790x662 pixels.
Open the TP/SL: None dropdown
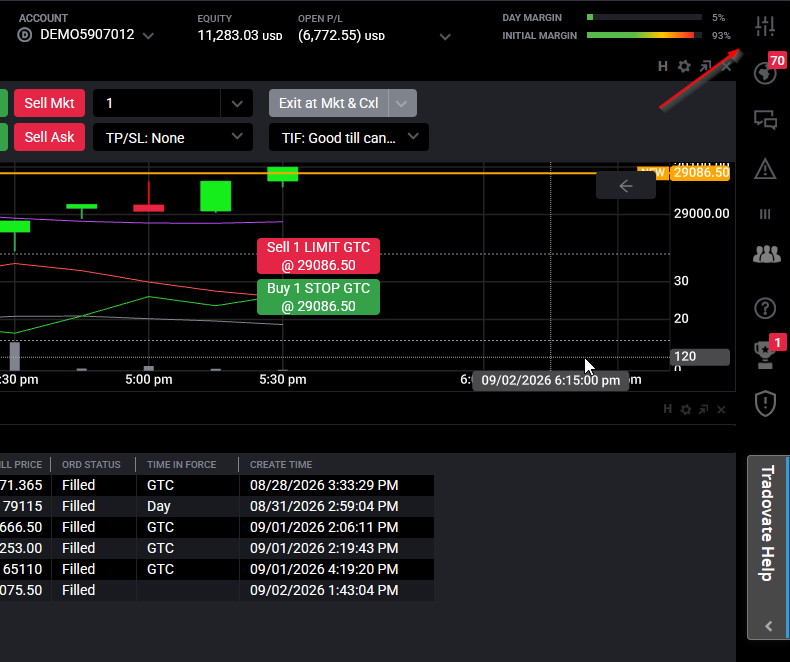(173, 138)
